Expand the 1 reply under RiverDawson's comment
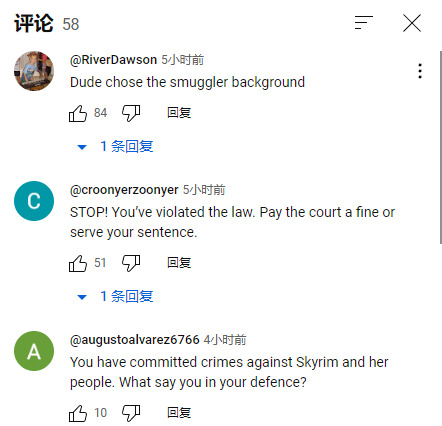The width and height of the screenshot is (442, 426). [115, 146]
